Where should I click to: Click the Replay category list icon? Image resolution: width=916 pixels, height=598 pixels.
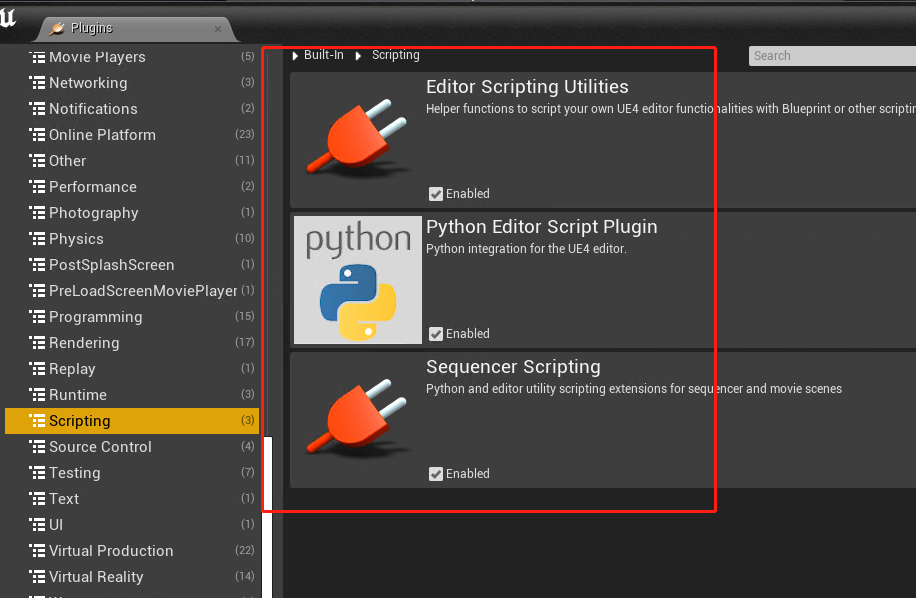[x=37, y=368]
